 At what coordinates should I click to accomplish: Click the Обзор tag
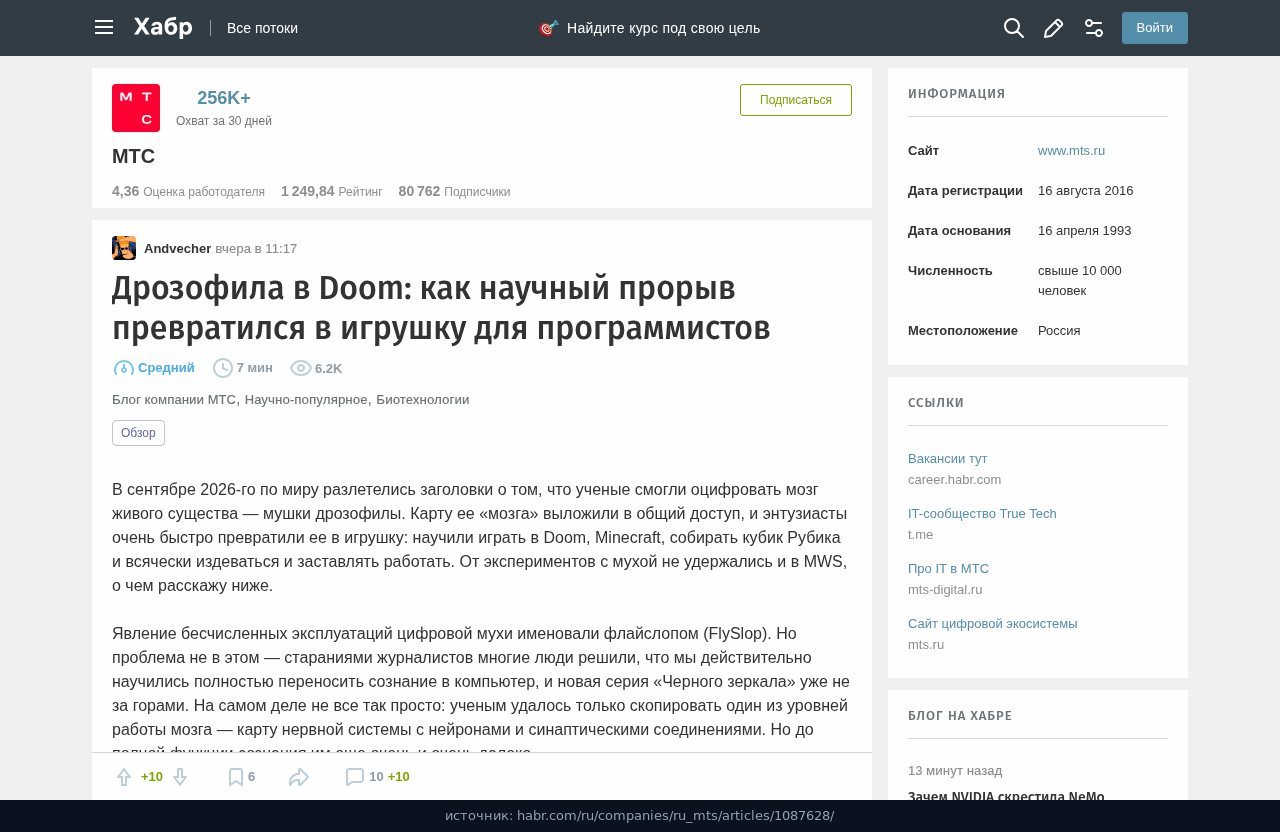138,433
